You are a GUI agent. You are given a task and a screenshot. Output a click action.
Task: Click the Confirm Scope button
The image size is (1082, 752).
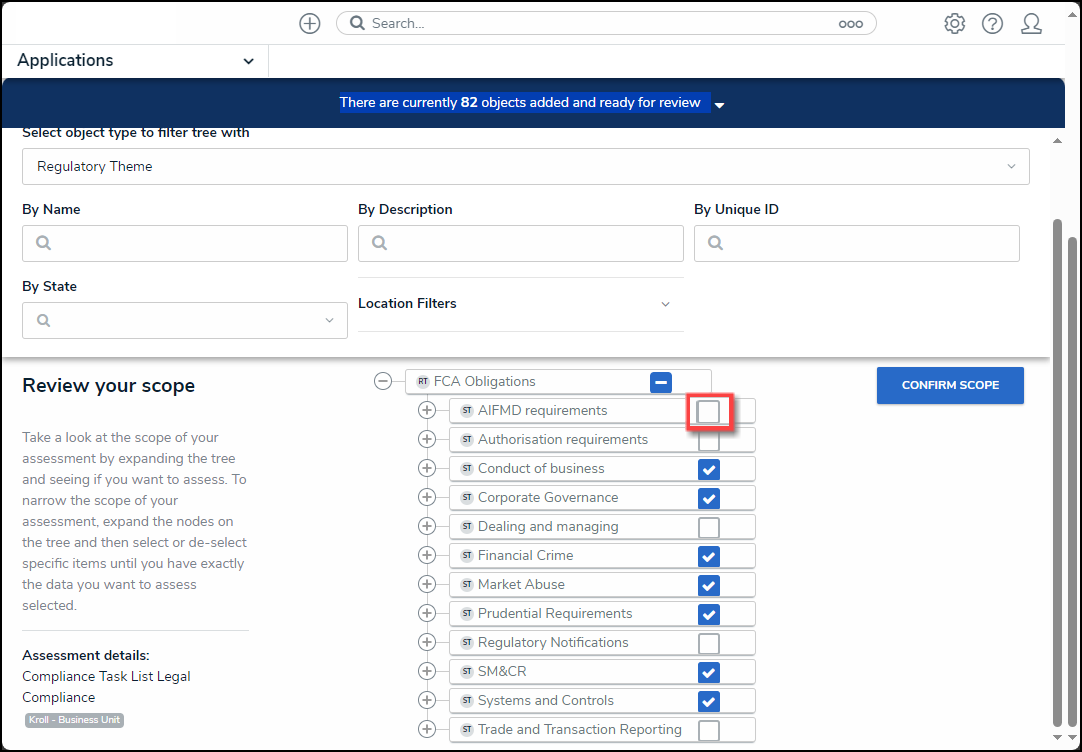tap(949, 386)
